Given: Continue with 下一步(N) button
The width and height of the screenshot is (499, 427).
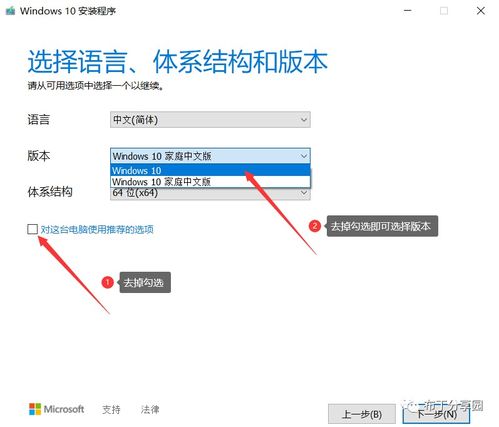Looking at the screenshot, I should click(x=436, y=414).
